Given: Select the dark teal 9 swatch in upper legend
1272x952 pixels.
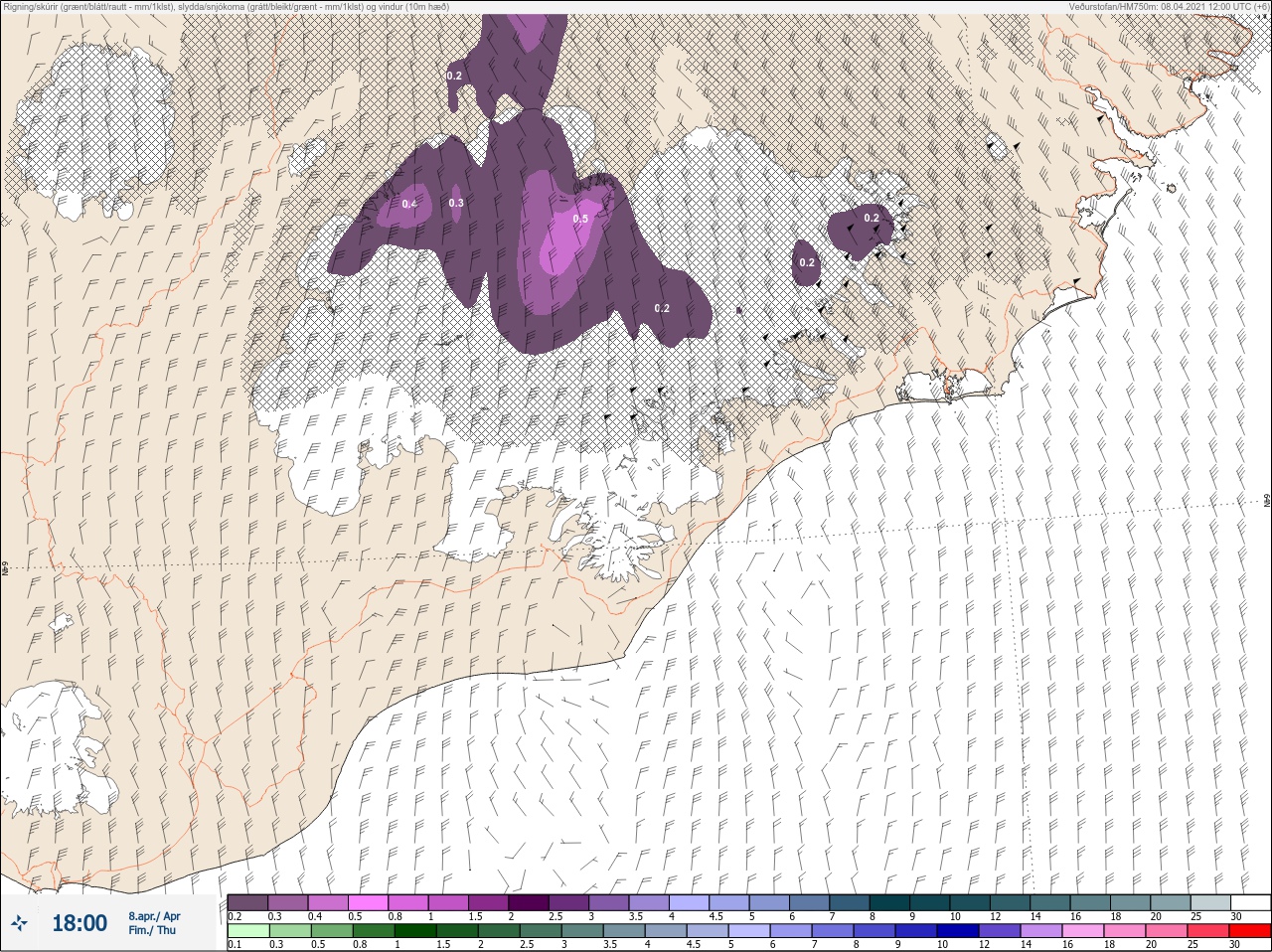Looking at the screenshot, I should 930,902.
